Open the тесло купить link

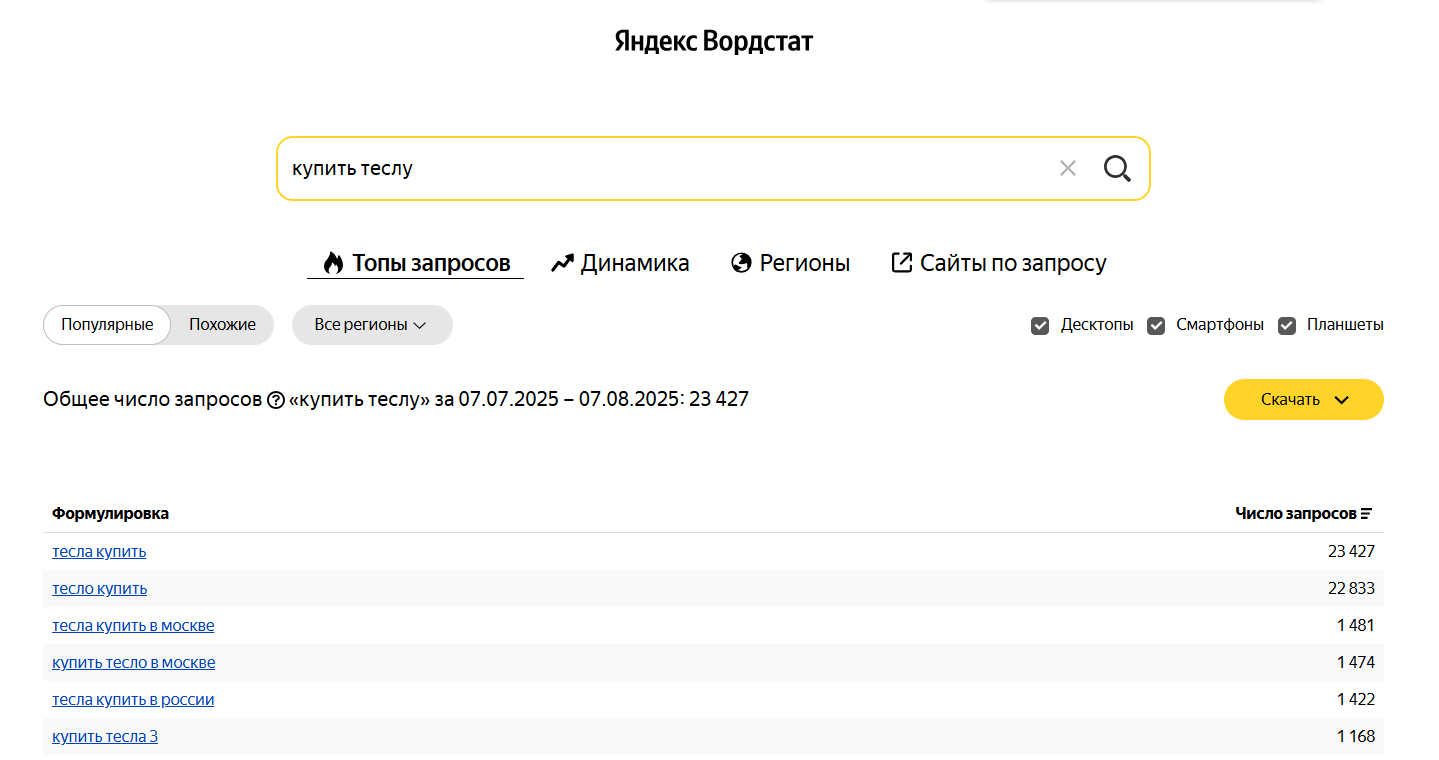click(100, 589)
